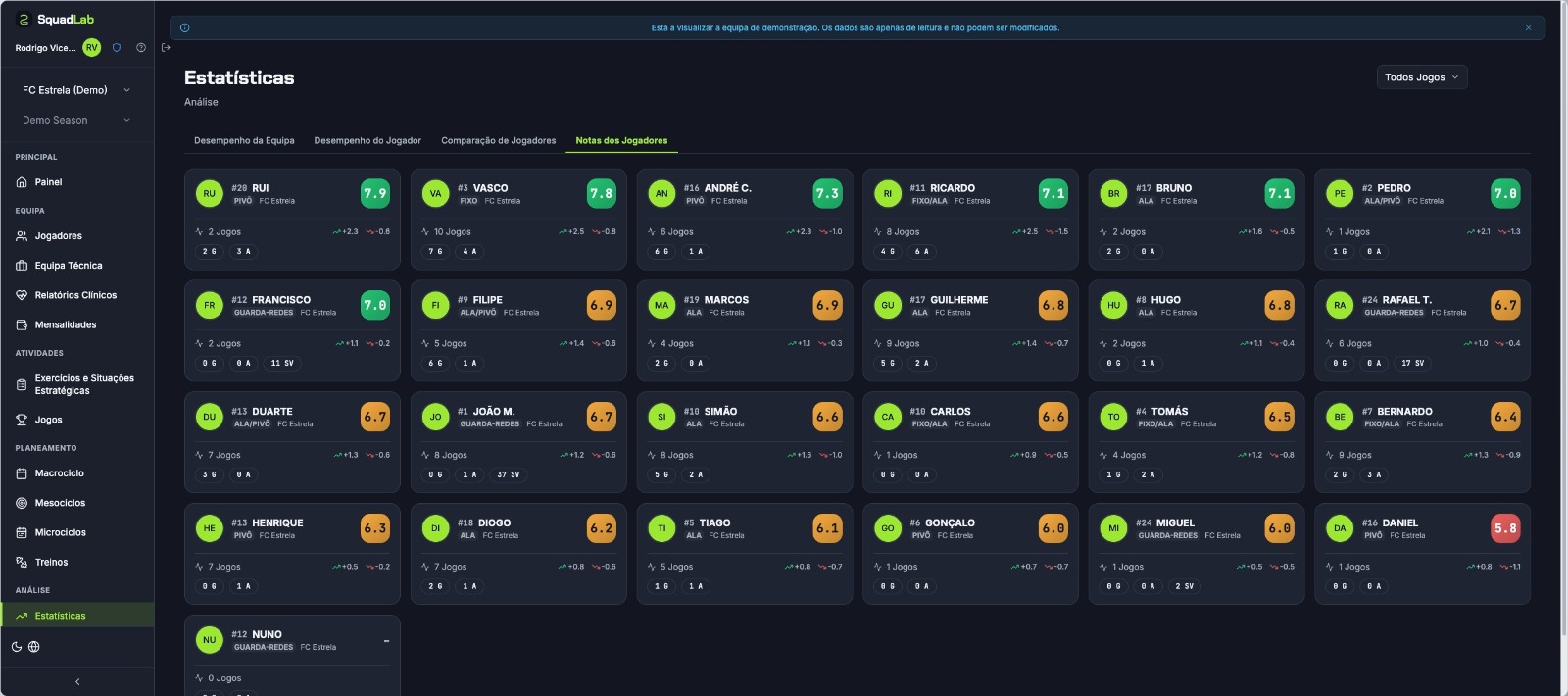Click the RV user avatar
1568x696 pixels.
point(92,47)
